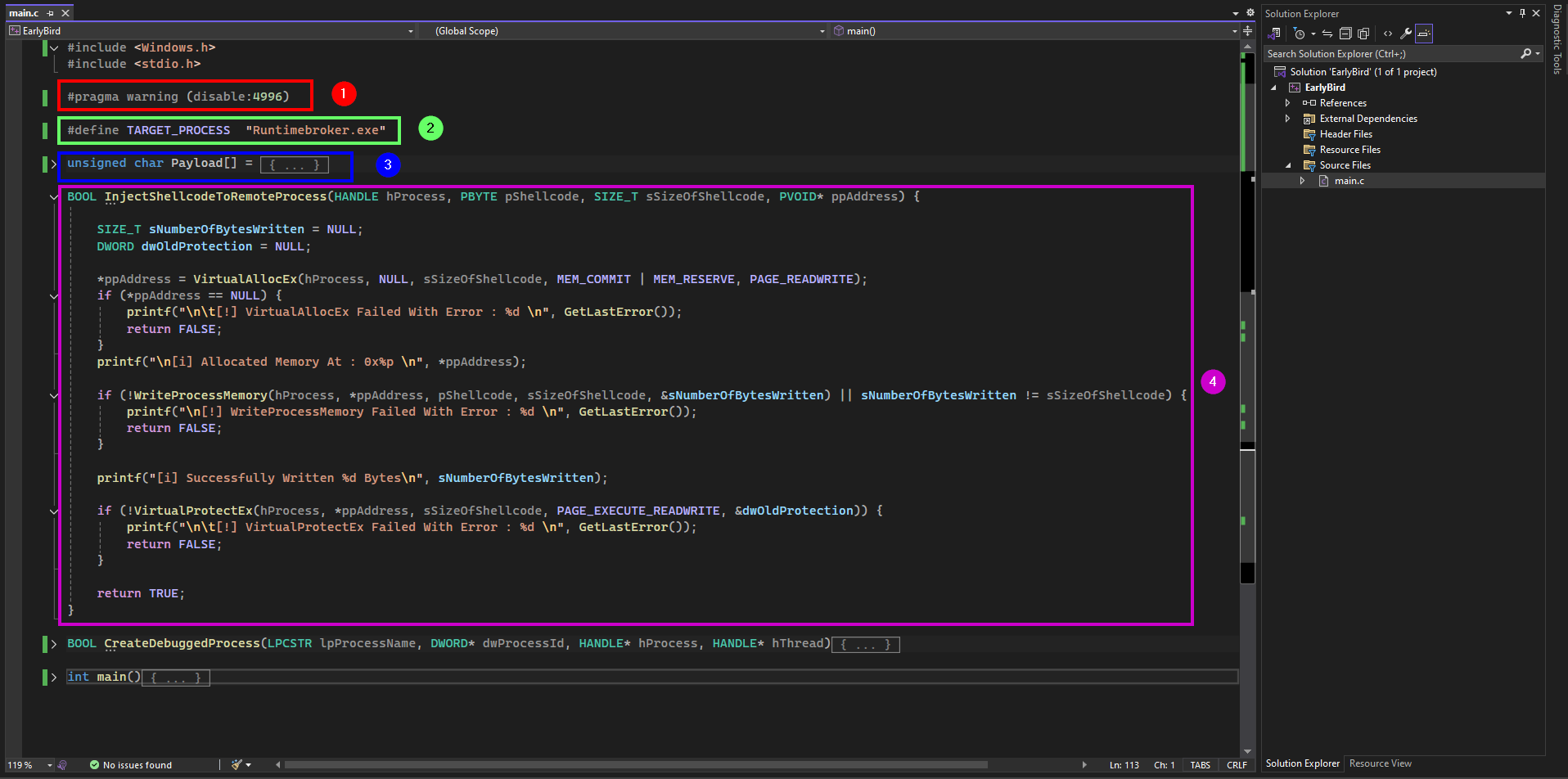The image size is (1568, 779).
Task: Click the Show All Files icon
Action: [x=1363, y=34]
